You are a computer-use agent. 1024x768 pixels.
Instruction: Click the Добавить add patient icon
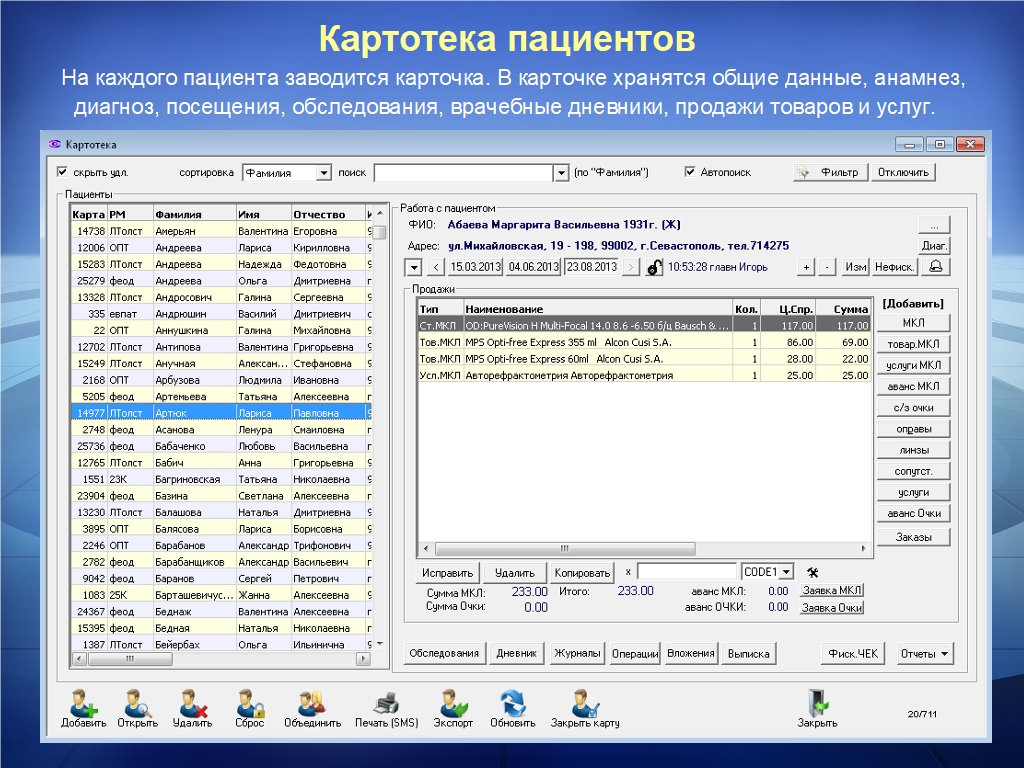pyautogui.click(x=83, y=704)
